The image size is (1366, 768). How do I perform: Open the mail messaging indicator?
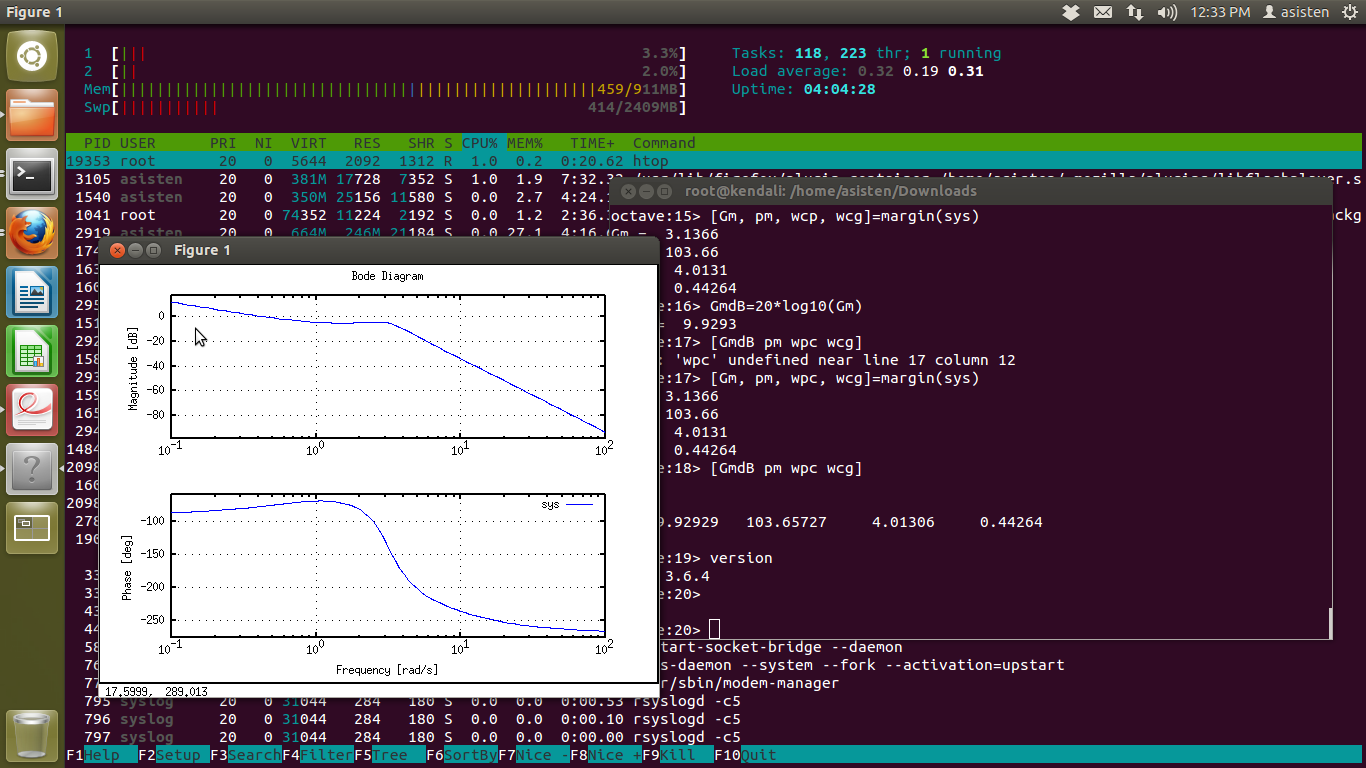tap(1102, 12)
